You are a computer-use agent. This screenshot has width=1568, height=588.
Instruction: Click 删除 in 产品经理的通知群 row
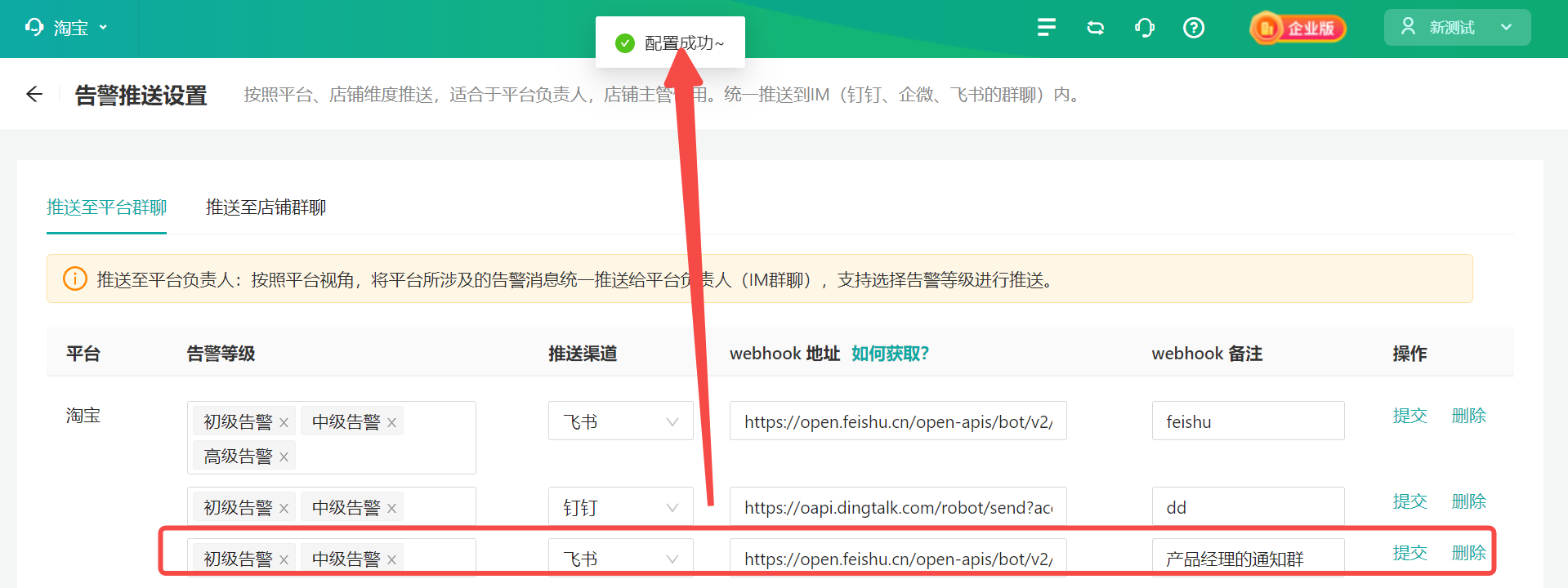click(1468, 552)
